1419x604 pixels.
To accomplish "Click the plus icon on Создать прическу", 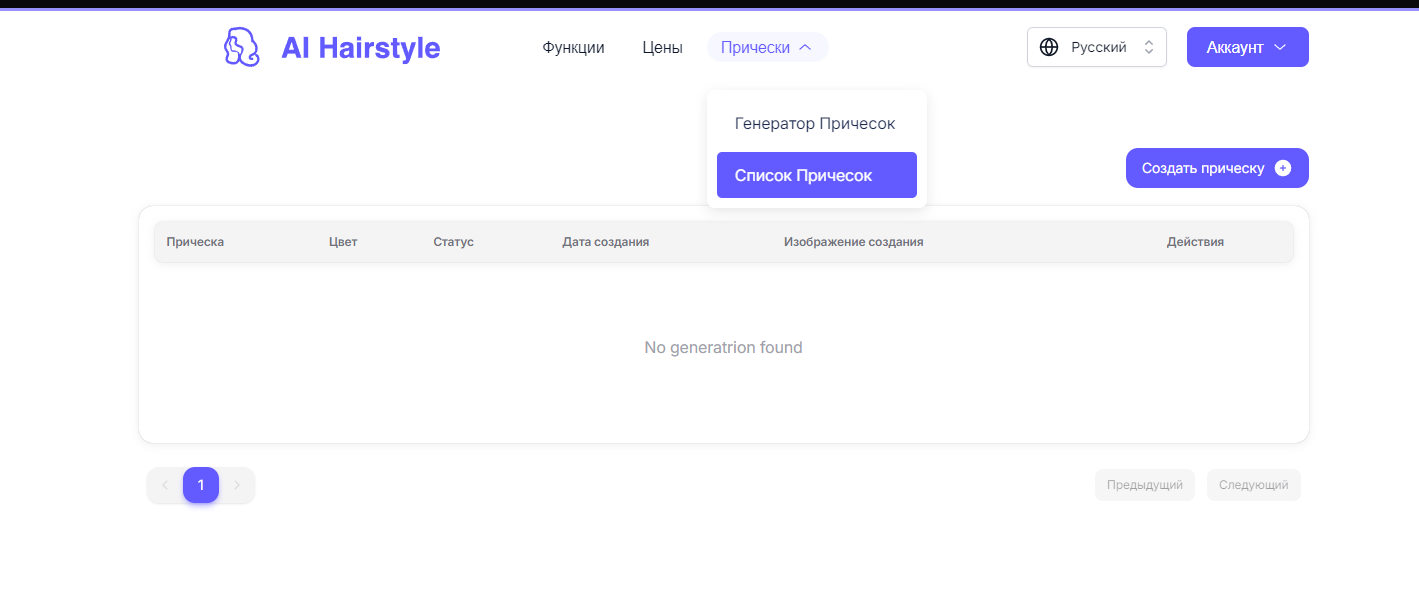I will click(1283, 168).
